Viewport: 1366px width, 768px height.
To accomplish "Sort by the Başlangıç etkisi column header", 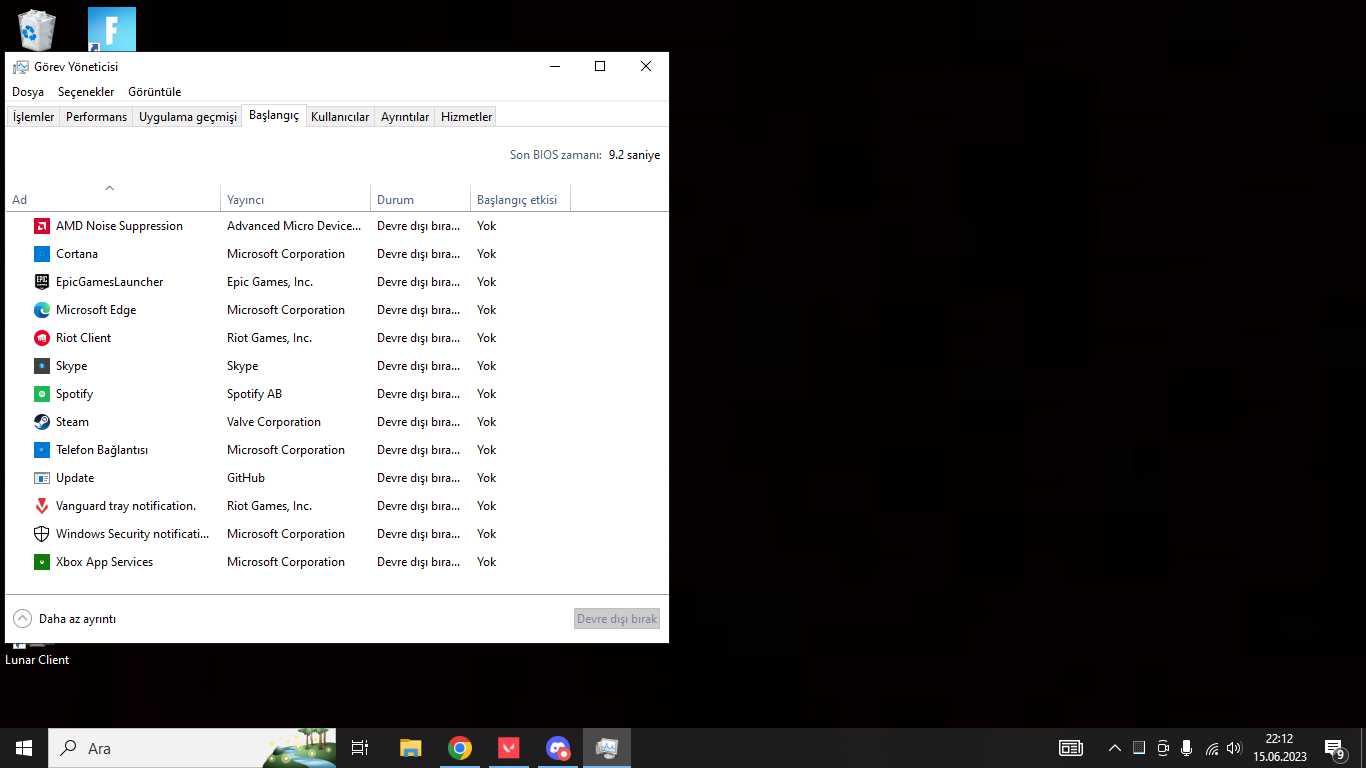I will (x=521, y=198).
